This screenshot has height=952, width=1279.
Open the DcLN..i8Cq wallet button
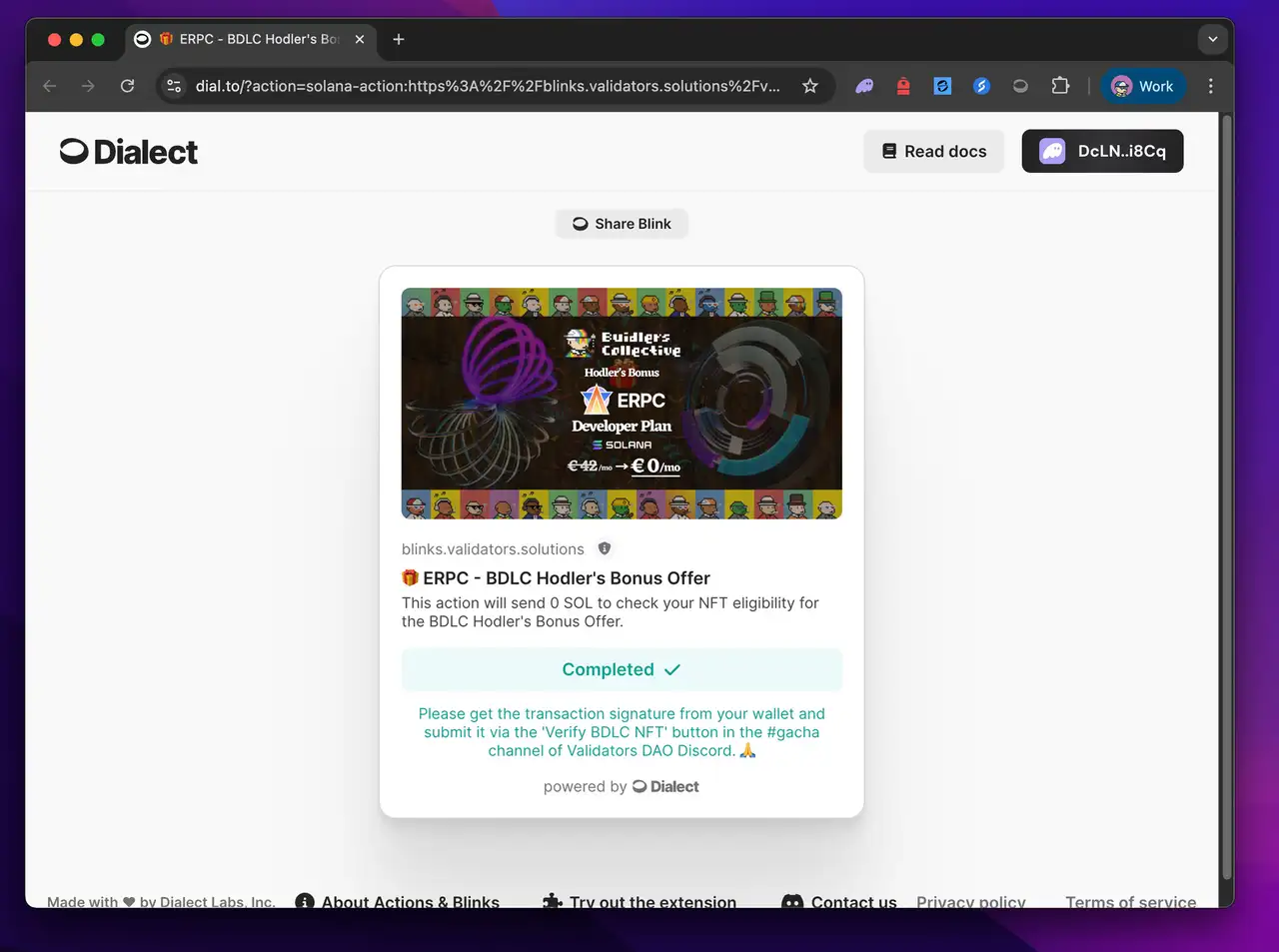coord(1102,151)
